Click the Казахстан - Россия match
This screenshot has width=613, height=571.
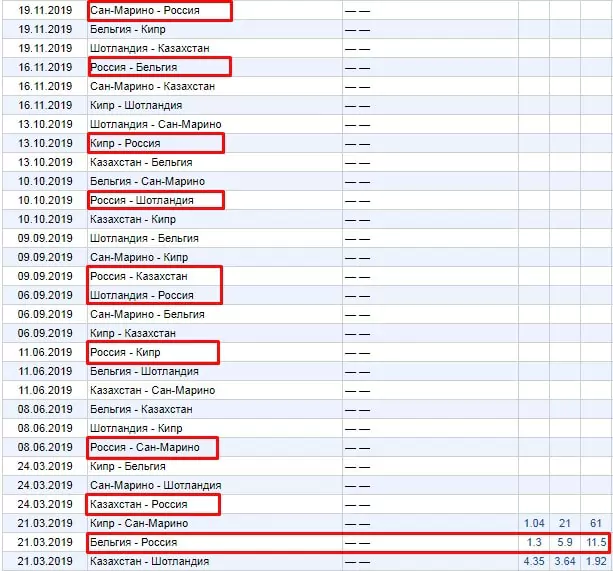(x=139, y=505)
